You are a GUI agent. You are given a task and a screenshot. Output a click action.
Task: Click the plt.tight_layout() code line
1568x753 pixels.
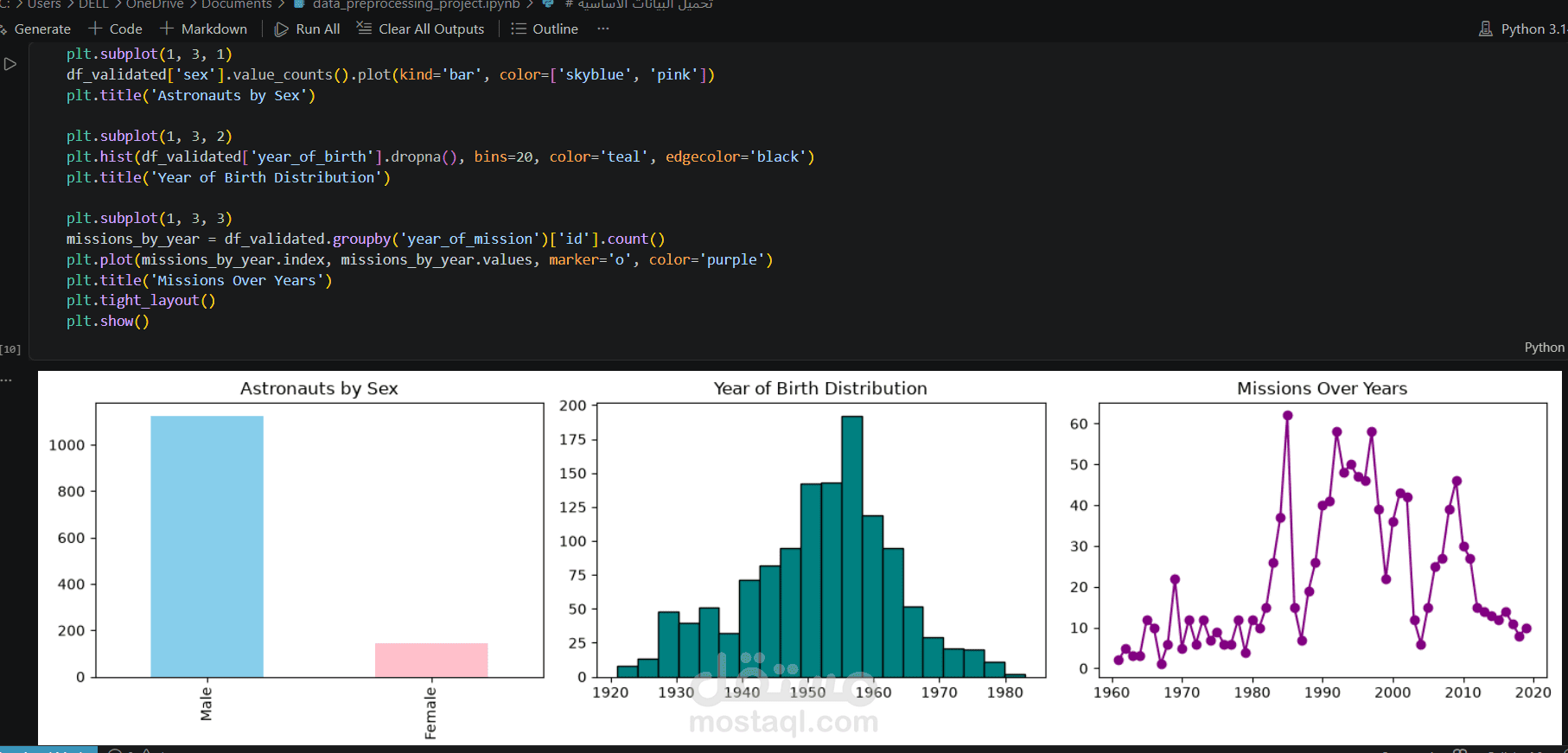point(141,300)
